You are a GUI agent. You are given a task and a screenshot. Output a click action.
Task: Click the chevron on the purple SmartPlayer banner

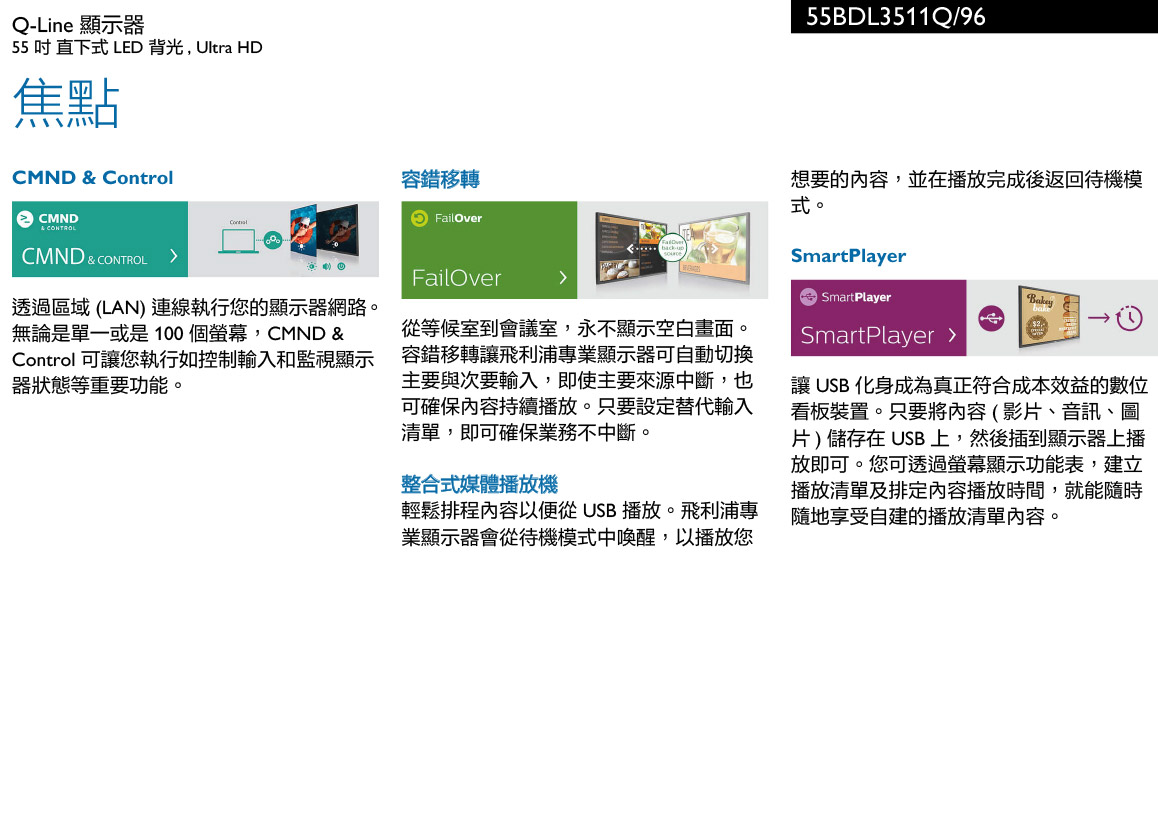[x=952, y=335]
